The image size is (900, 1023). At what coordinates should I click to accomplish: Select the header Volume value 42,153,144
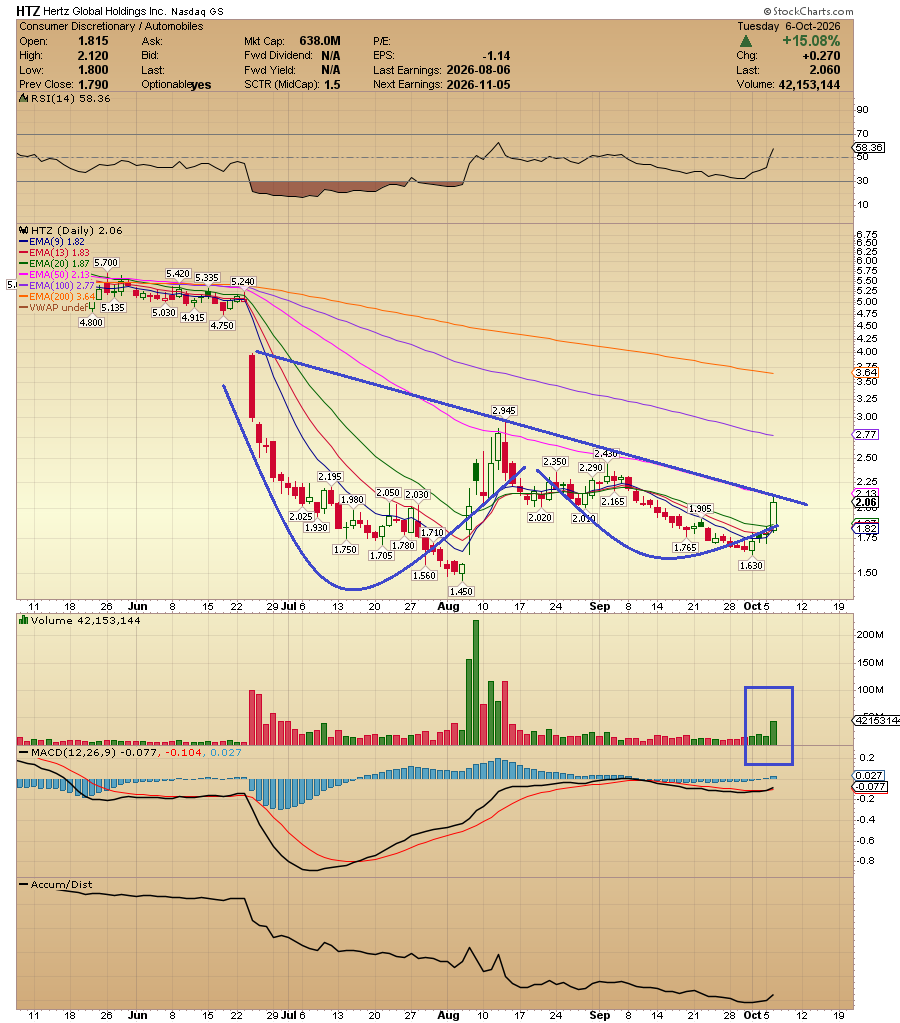coord(809,84)
